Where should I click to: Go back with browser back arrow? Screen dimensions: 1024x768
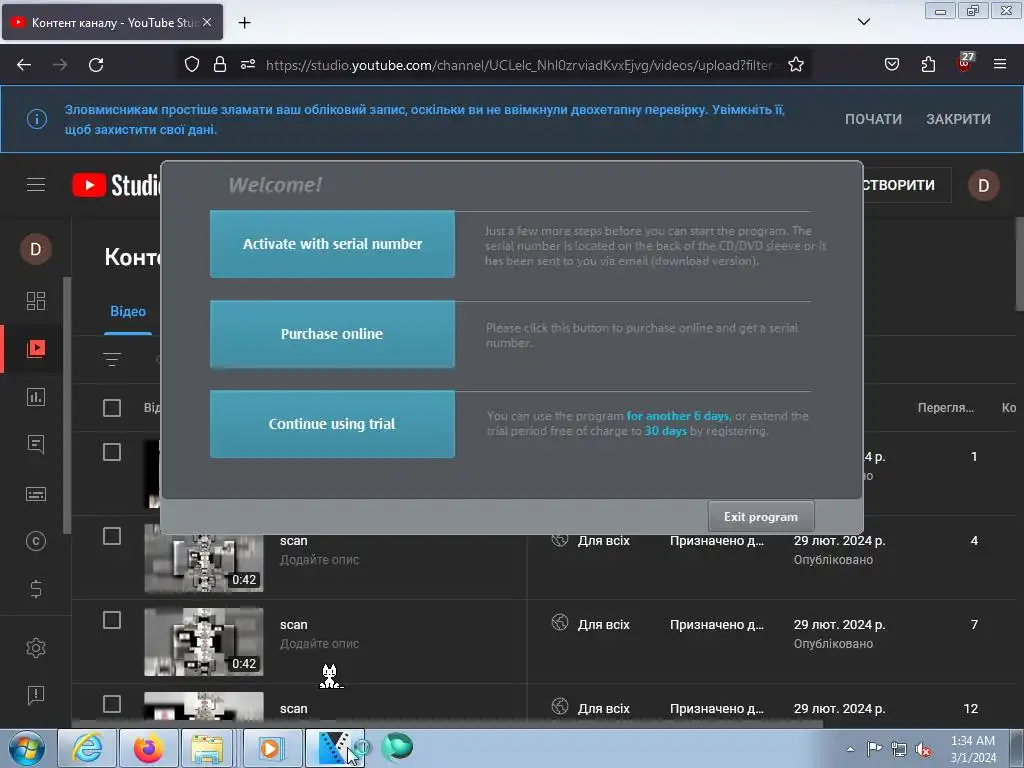(x=24, y=65)
